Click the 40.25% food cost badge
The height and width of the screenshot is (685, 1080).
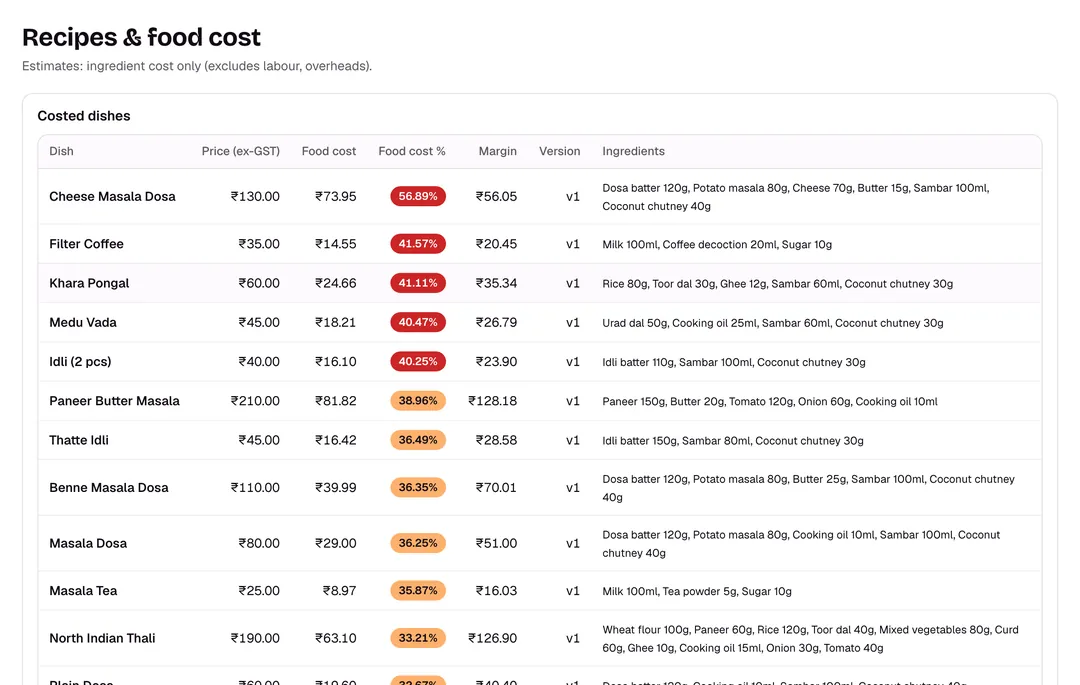pyautogui.click(x=418, y=362)
